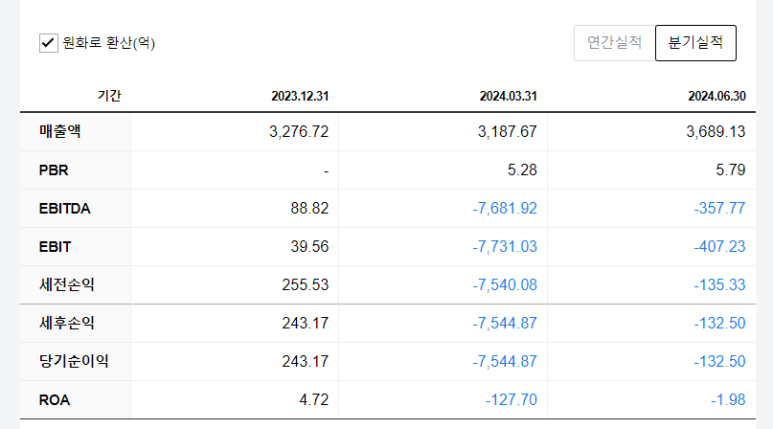Select the PBR row label

point(54,170)
